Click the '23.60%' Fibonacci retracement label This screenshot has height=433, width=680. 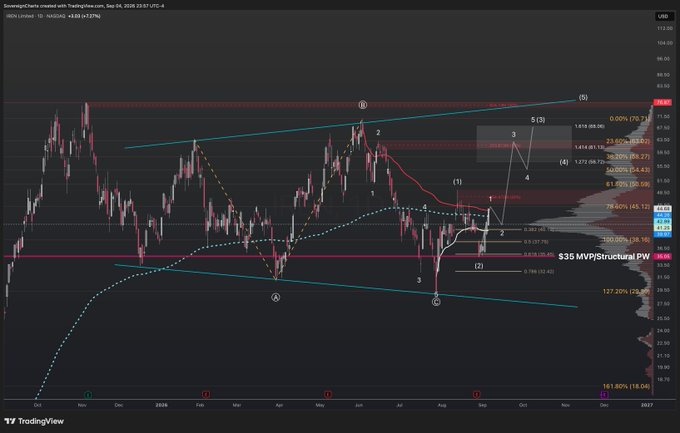pyautogui.click(x=628, y=141)
